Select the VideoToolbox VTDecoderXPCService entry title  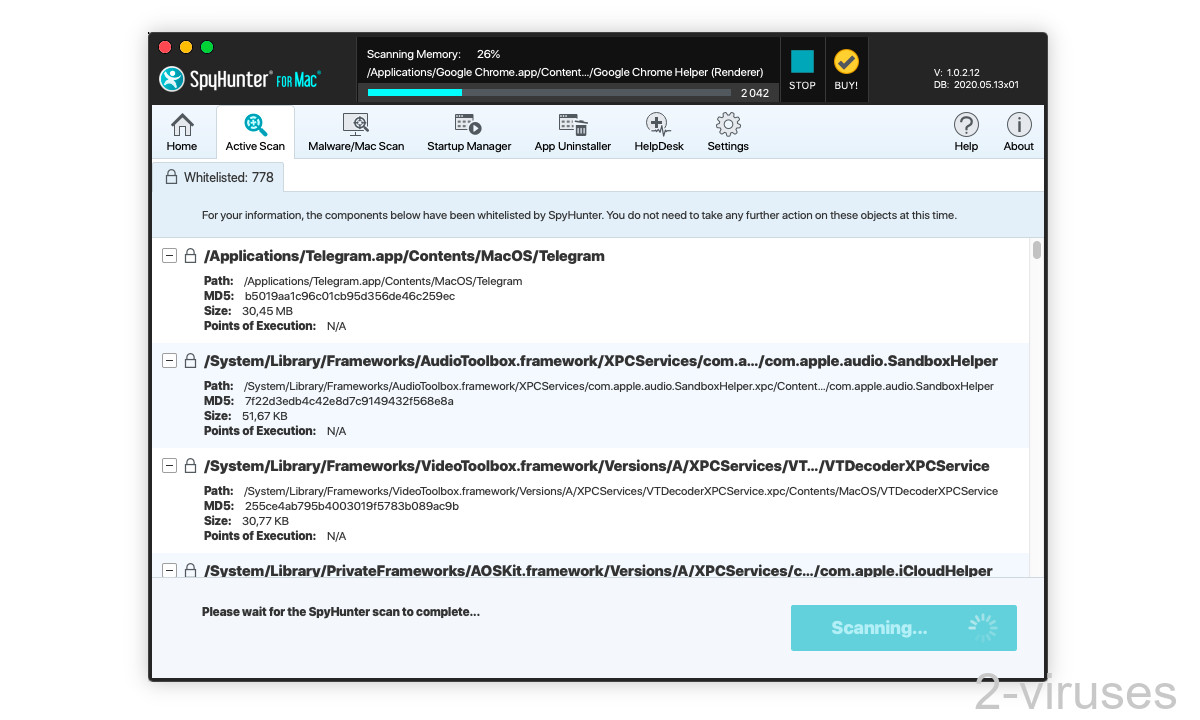pos(597,466)
